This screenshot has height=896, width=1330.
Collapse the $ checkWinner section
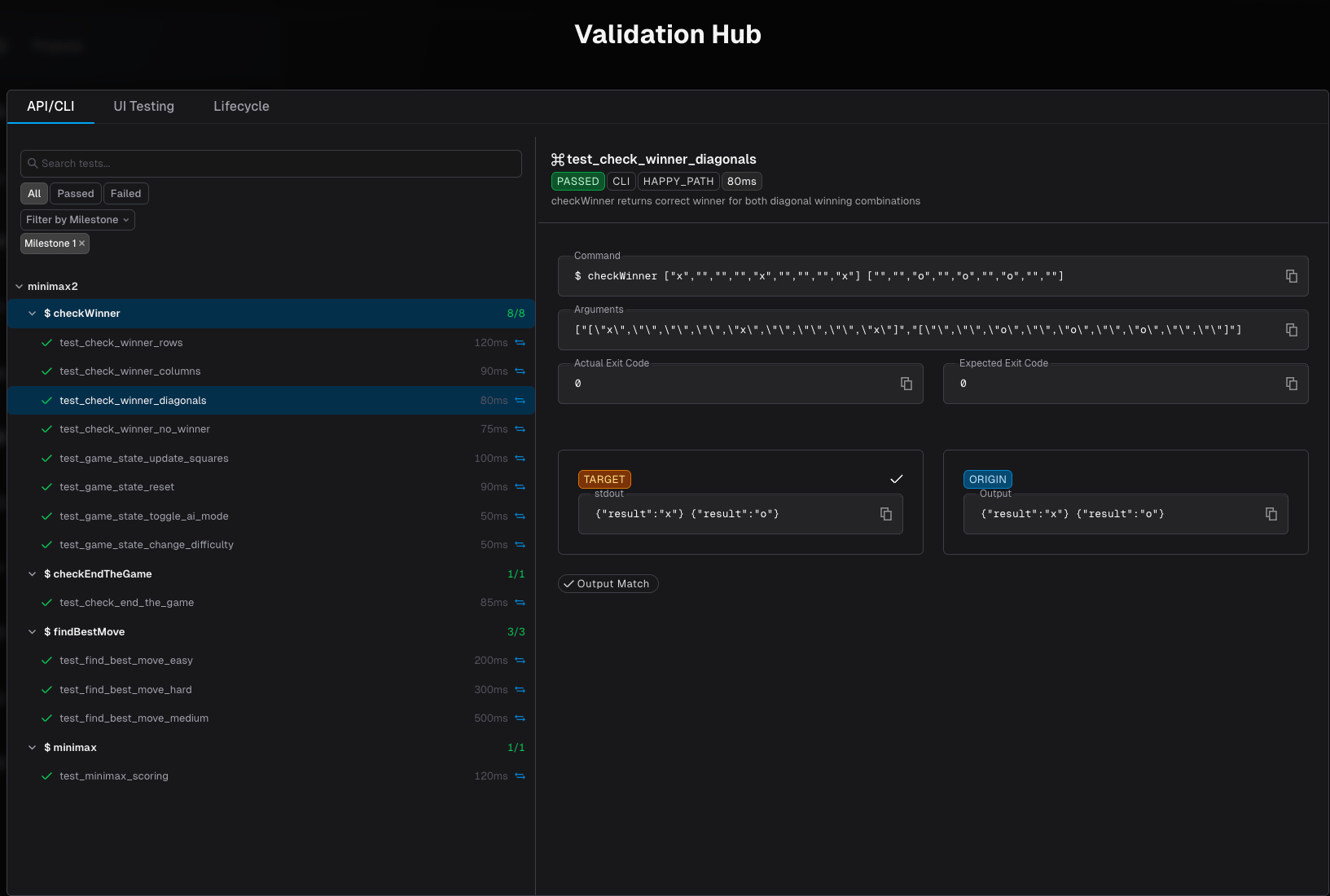32,314
